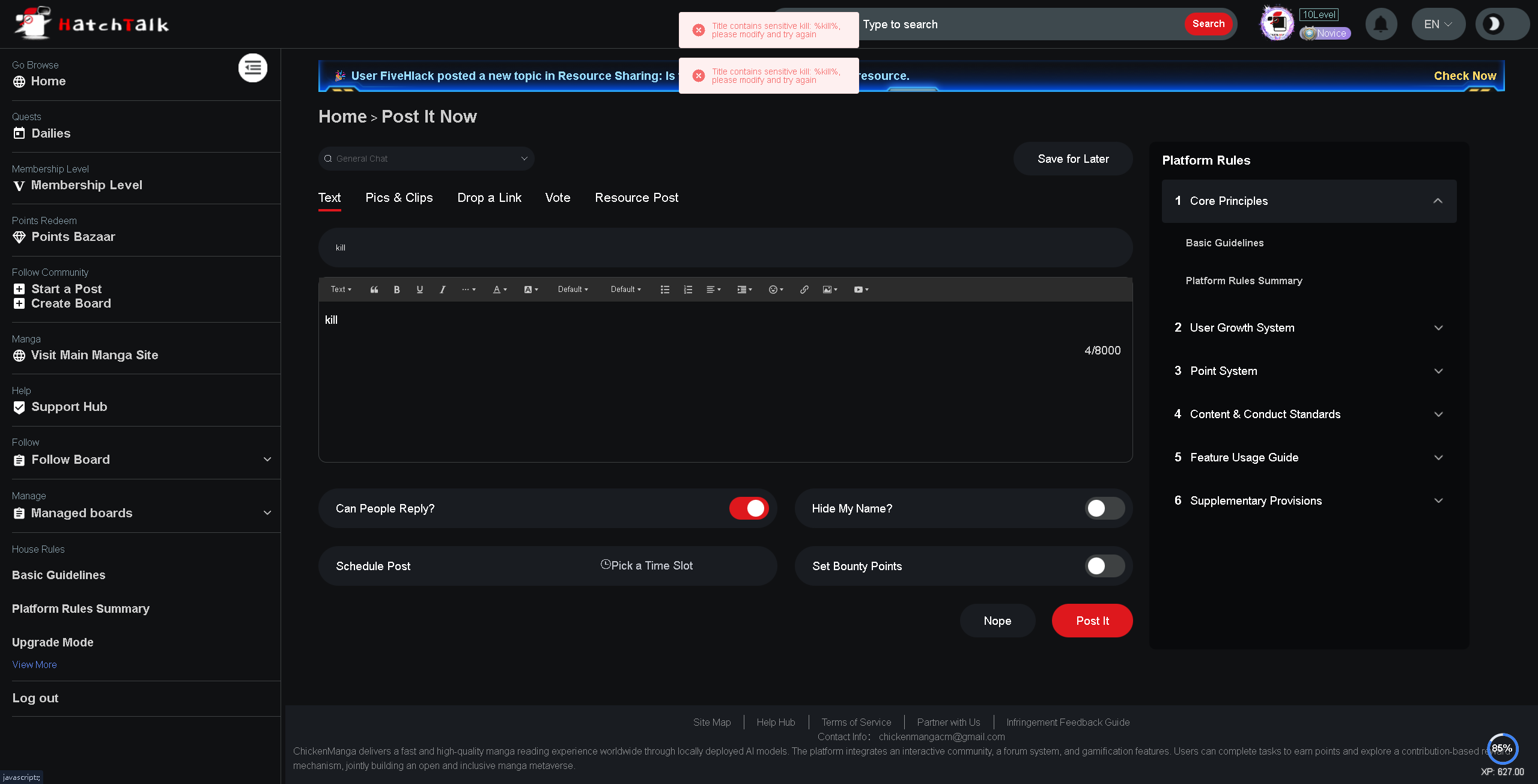Collapse the sidebar with the menu icon

pyautogui.click(x=253, y=68)
